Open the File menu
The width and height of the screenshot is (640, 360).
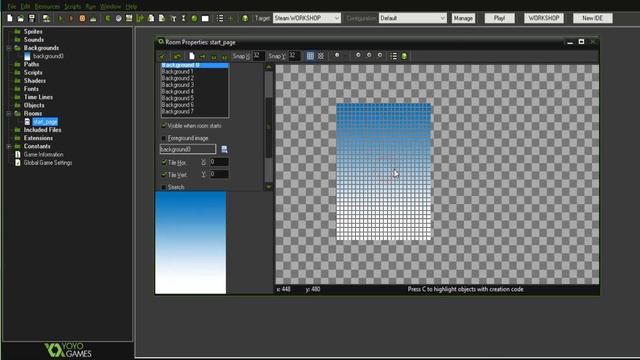coord(11,7)
